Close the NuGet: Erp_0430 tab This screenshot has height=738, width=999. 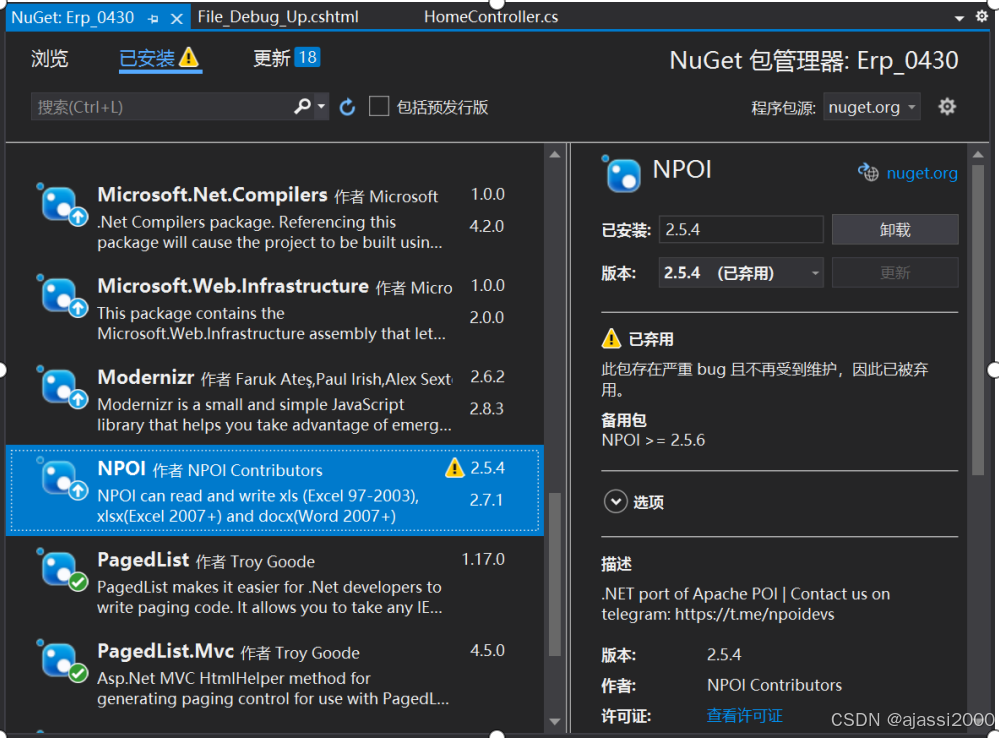pos(177,18)
